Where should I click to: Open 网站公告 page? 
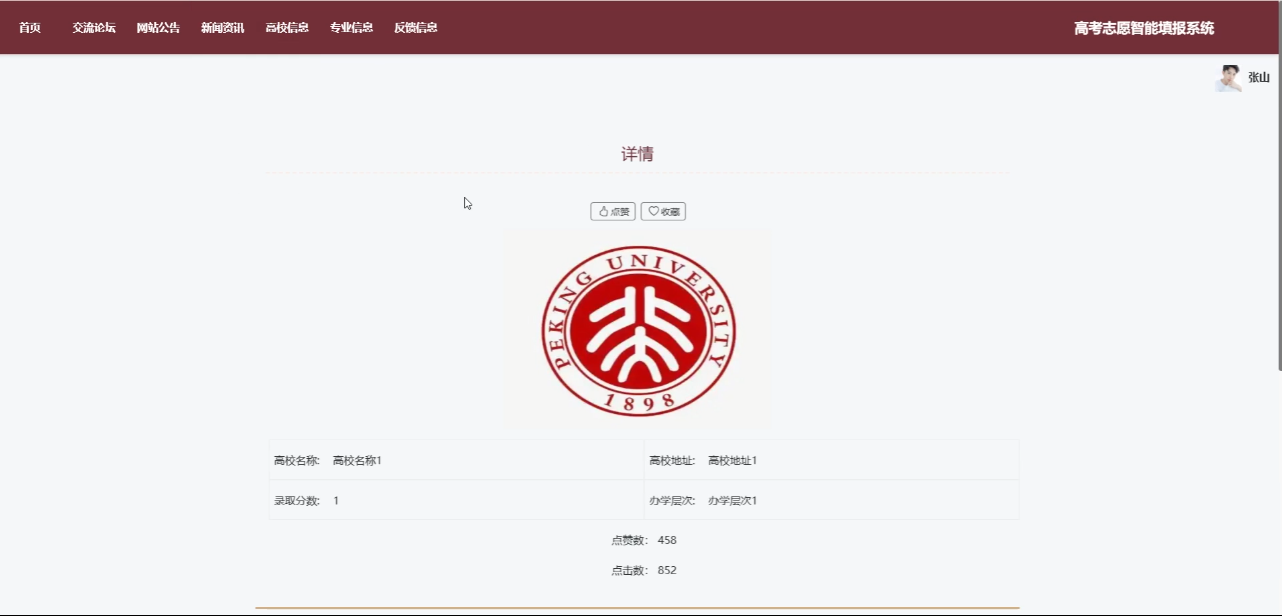click(158, 28)
